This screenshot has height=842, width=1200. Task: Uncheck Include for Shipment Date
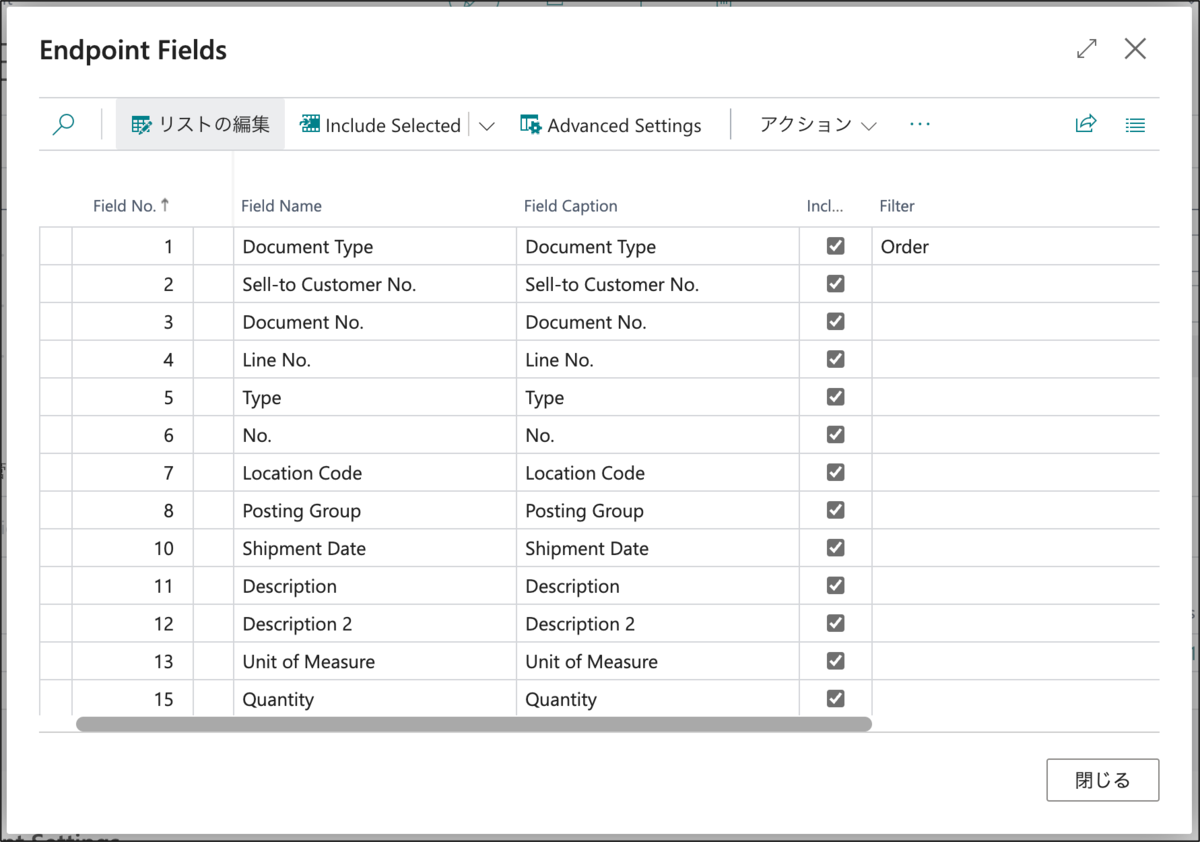[836, 548]
